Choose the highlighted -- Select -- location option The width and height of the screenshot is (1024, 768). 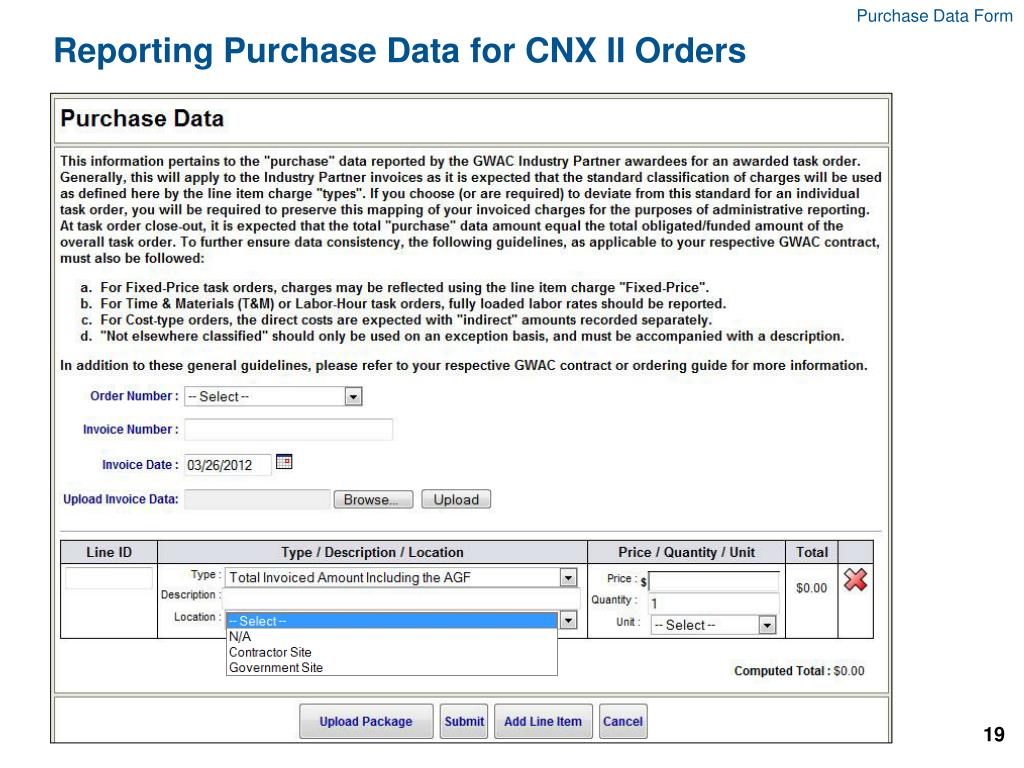[x=392, y=621]
